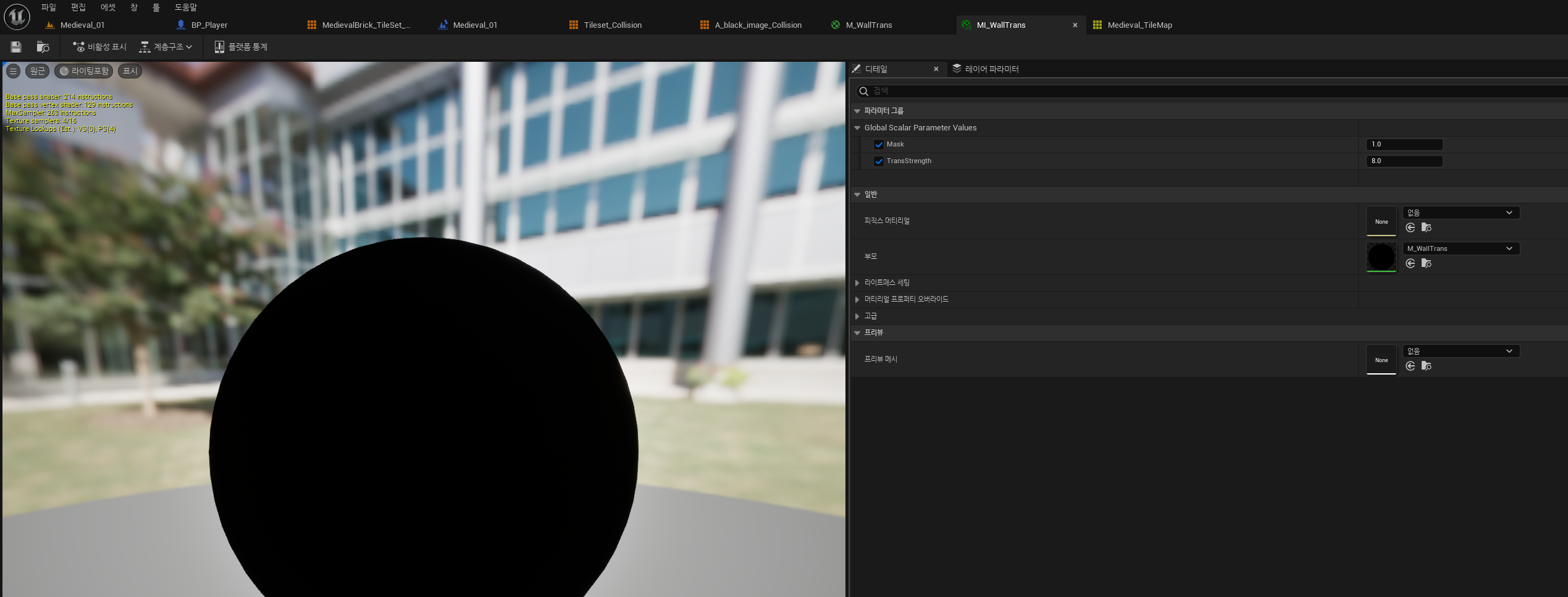This screenshot has width=1568, height=597.
Task: Click the parent material black thumbnail
Action: [x=1381, y=257]
